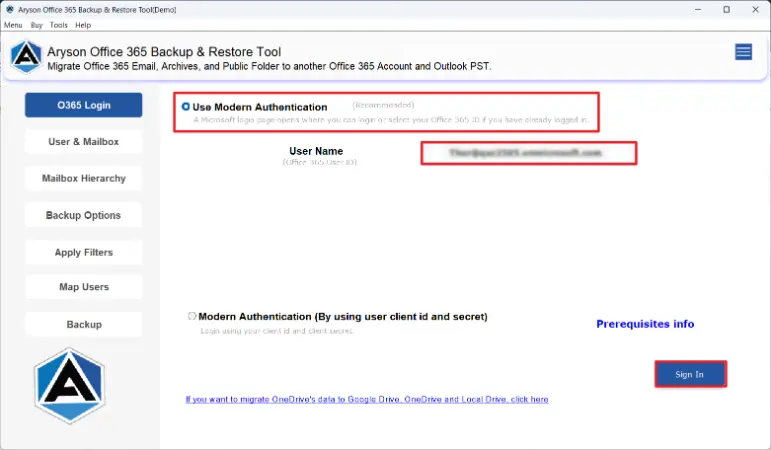Go to O365 Login step
The image size is (771, 450).
84,105
